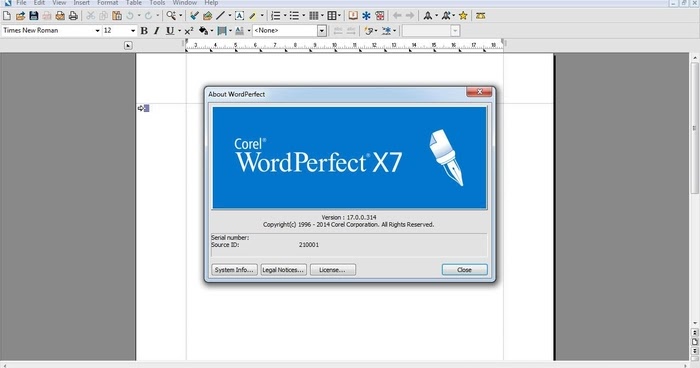Apply bulleted list formatting
This screenshot has height=368, width=700.
(294, 16)
